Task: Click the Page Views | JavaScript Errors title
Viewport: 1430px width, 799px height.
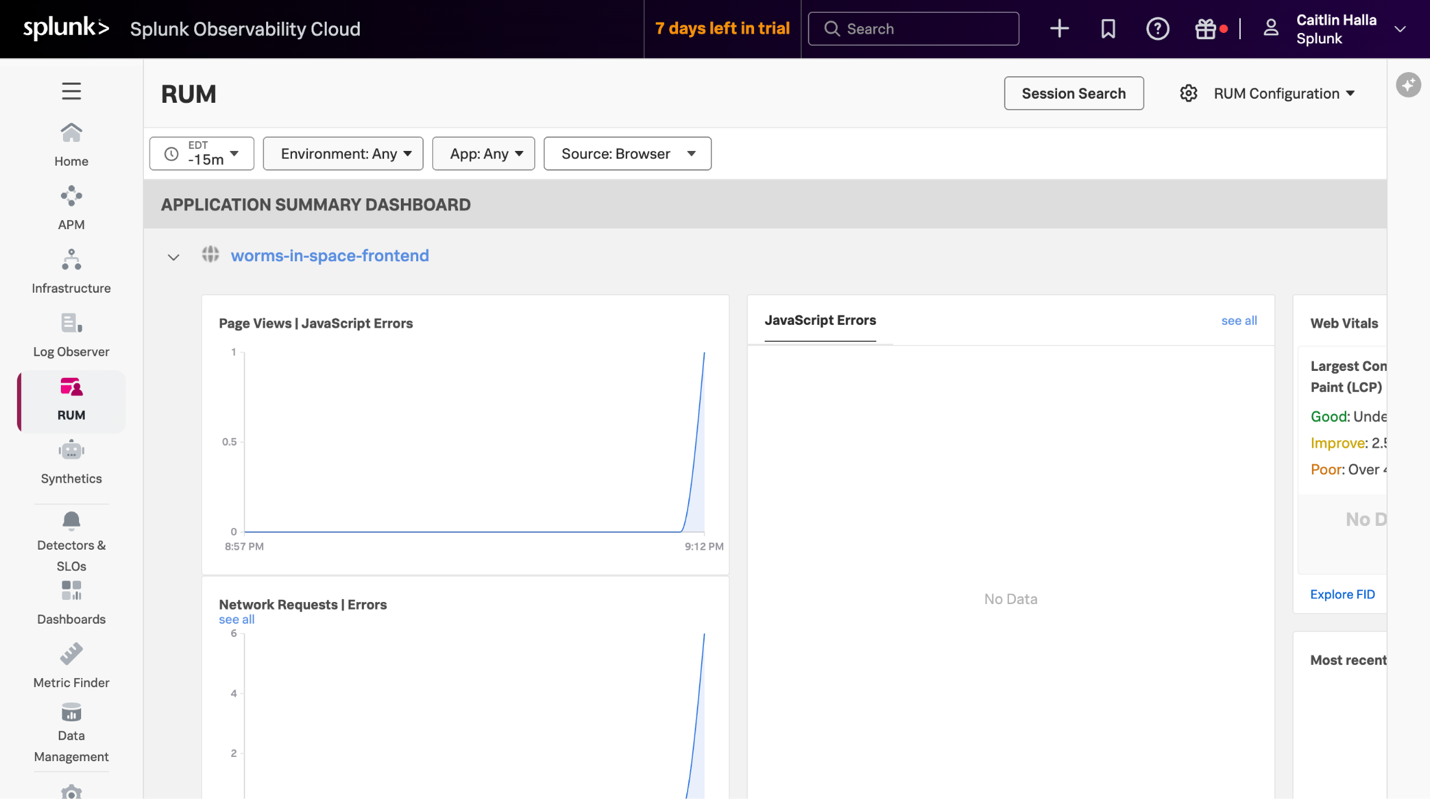Action: (316, 323)
